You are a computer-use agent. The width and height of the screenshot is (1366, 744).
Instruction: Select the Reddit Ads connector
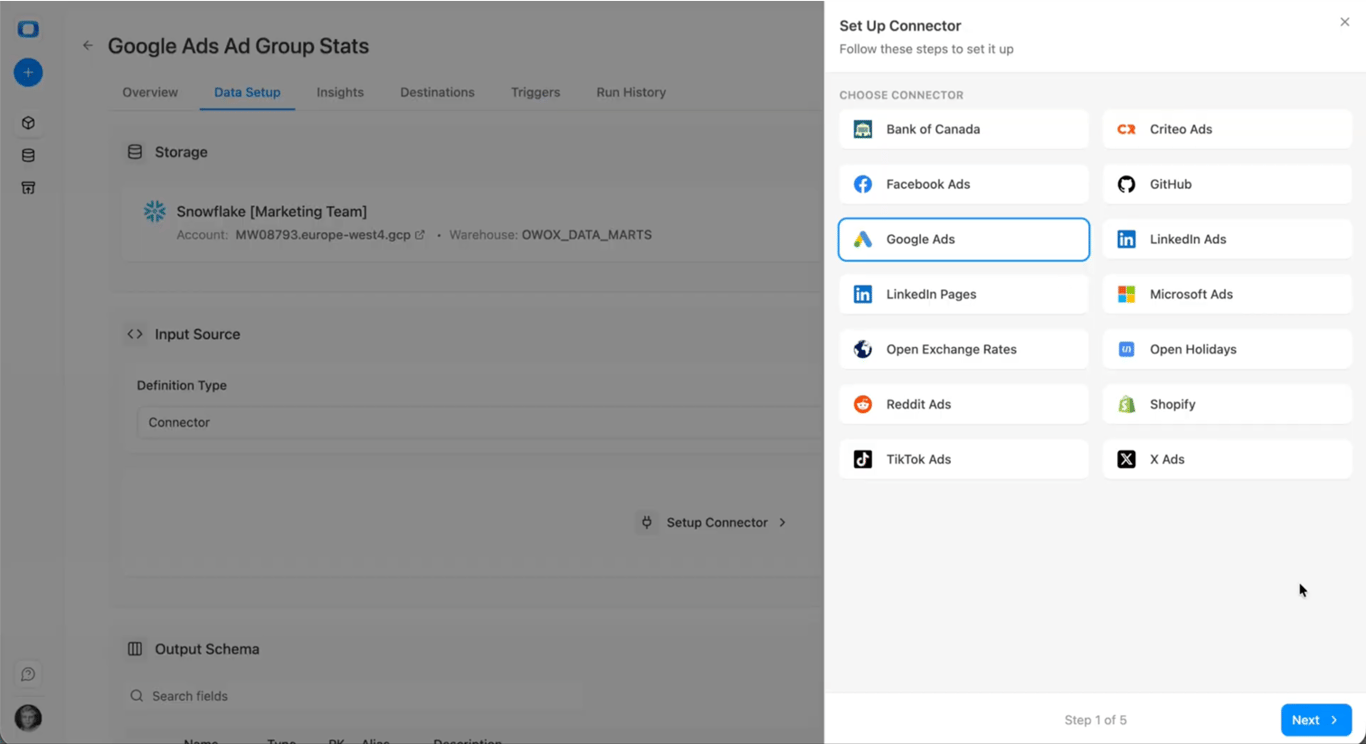(964, 404)
